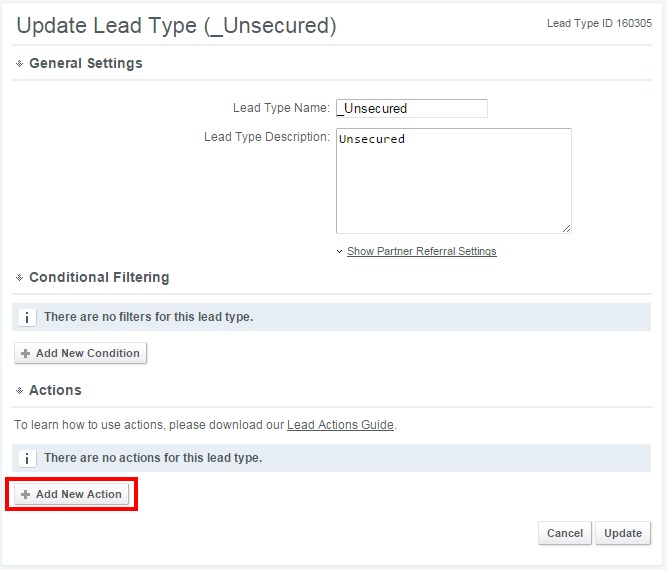
Task: Collapse the Actions section icon
Action: point(19,391)
